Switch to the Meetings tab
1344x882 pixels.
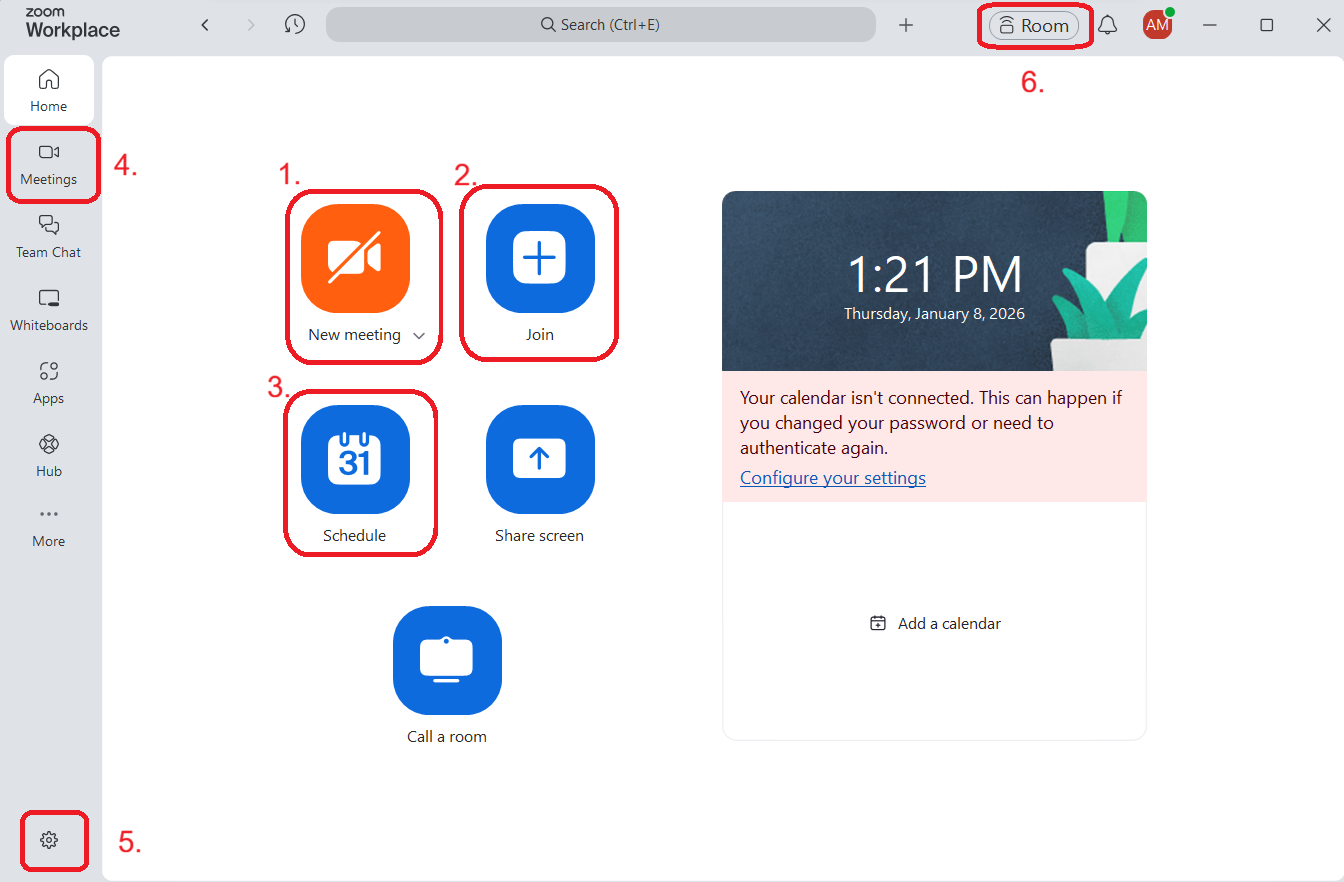point(49,164)
